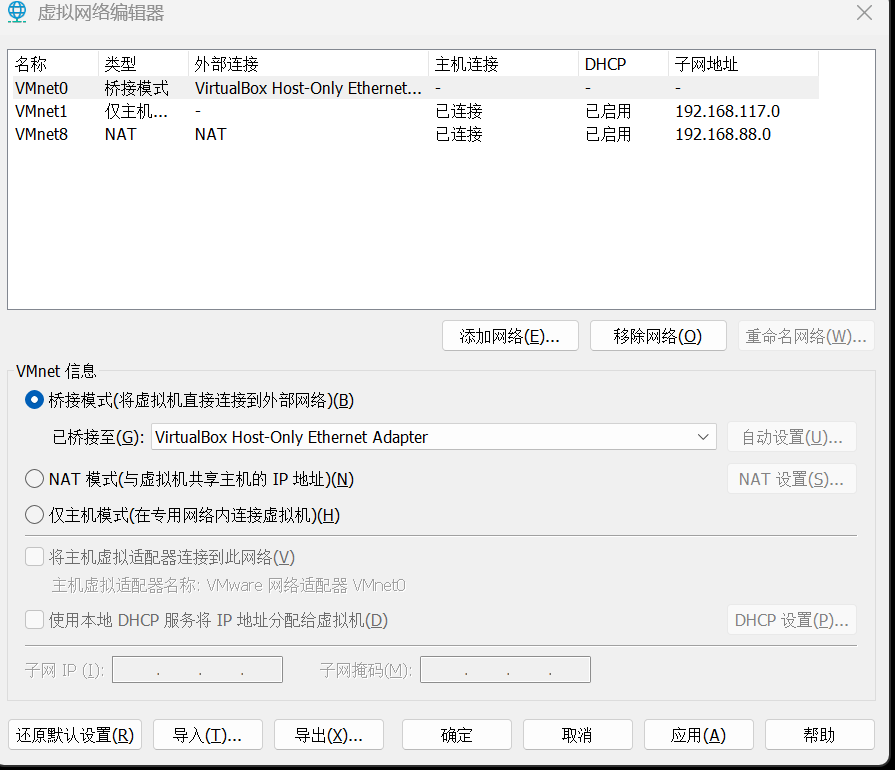895x770 pixels.
Task: Click the 自动设置(U)... button
Action: (x=792, y=437)
